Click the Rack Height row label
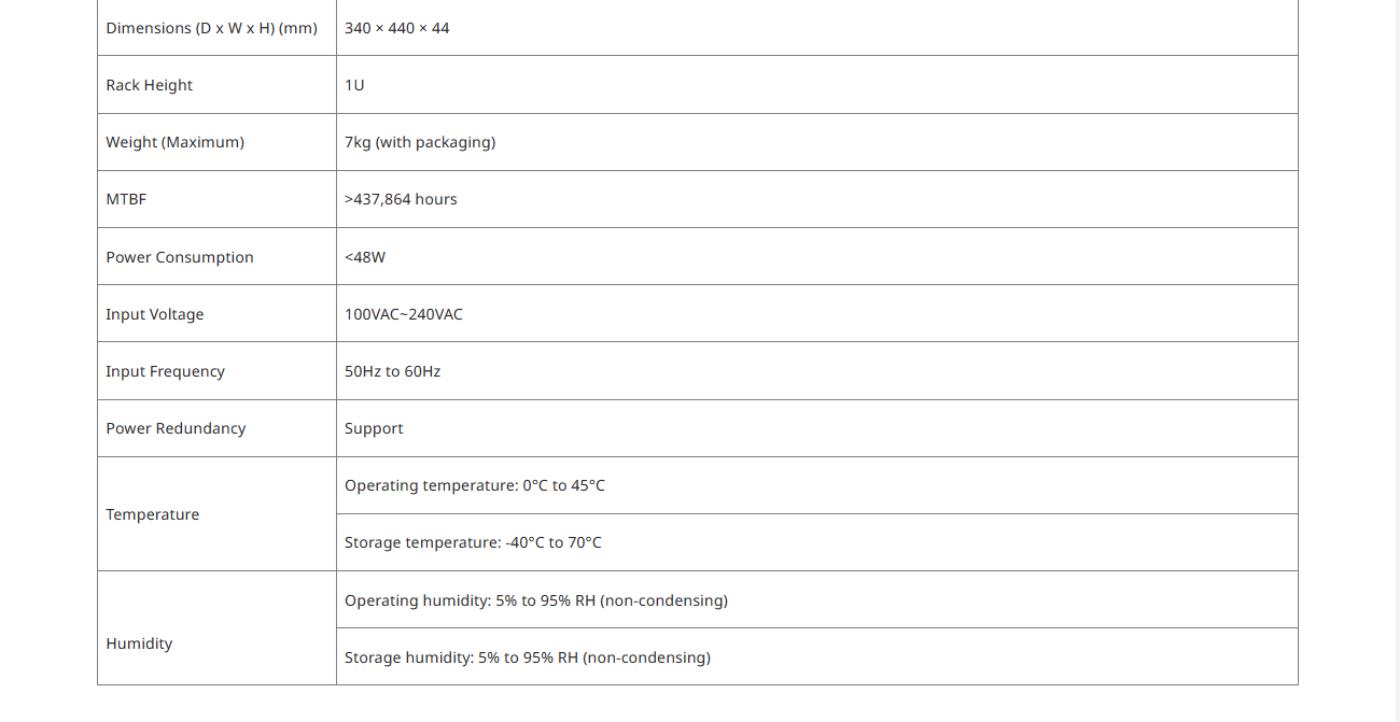 pyautogui.click(x=149, y=85)
